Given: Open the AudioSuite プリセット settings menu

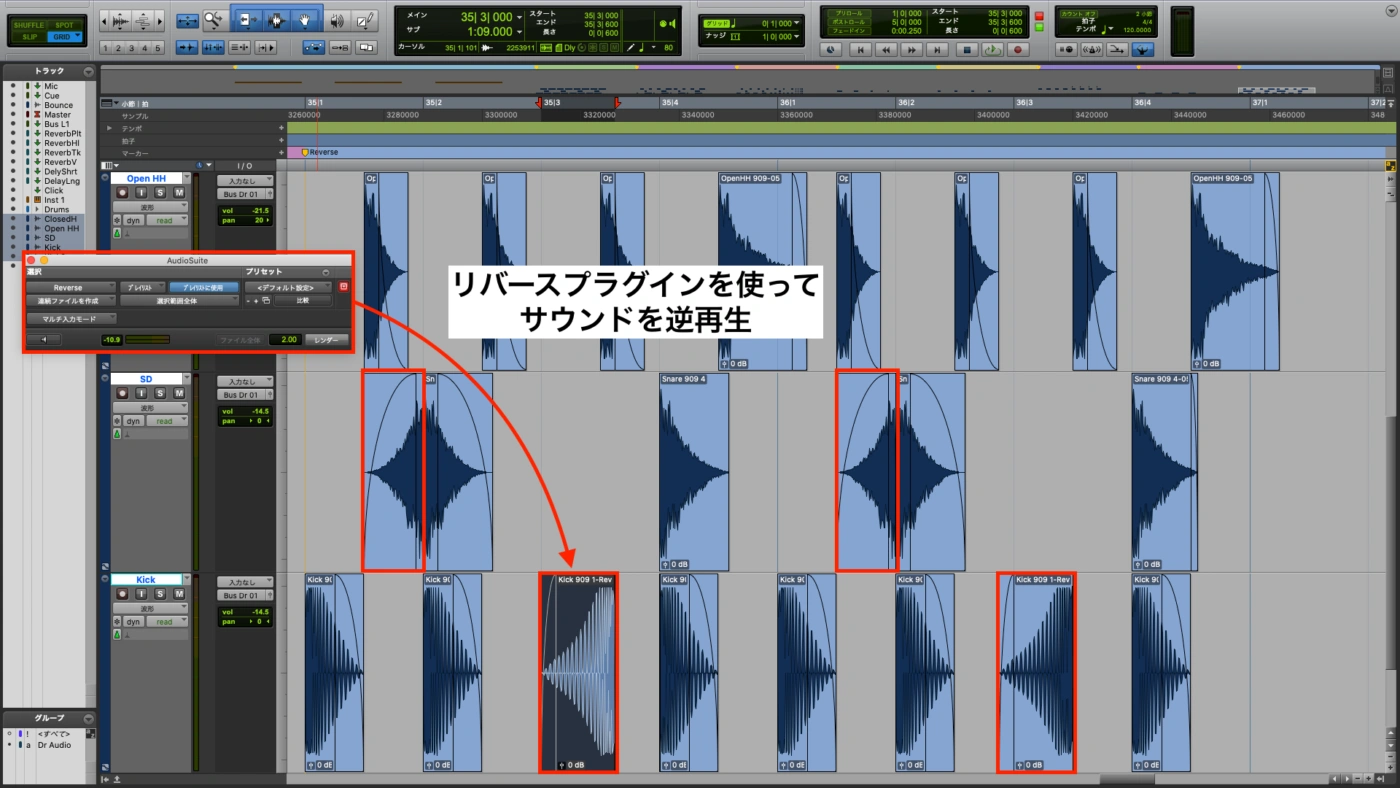Looking at the screenshot, I should click(x=325, y=273).
